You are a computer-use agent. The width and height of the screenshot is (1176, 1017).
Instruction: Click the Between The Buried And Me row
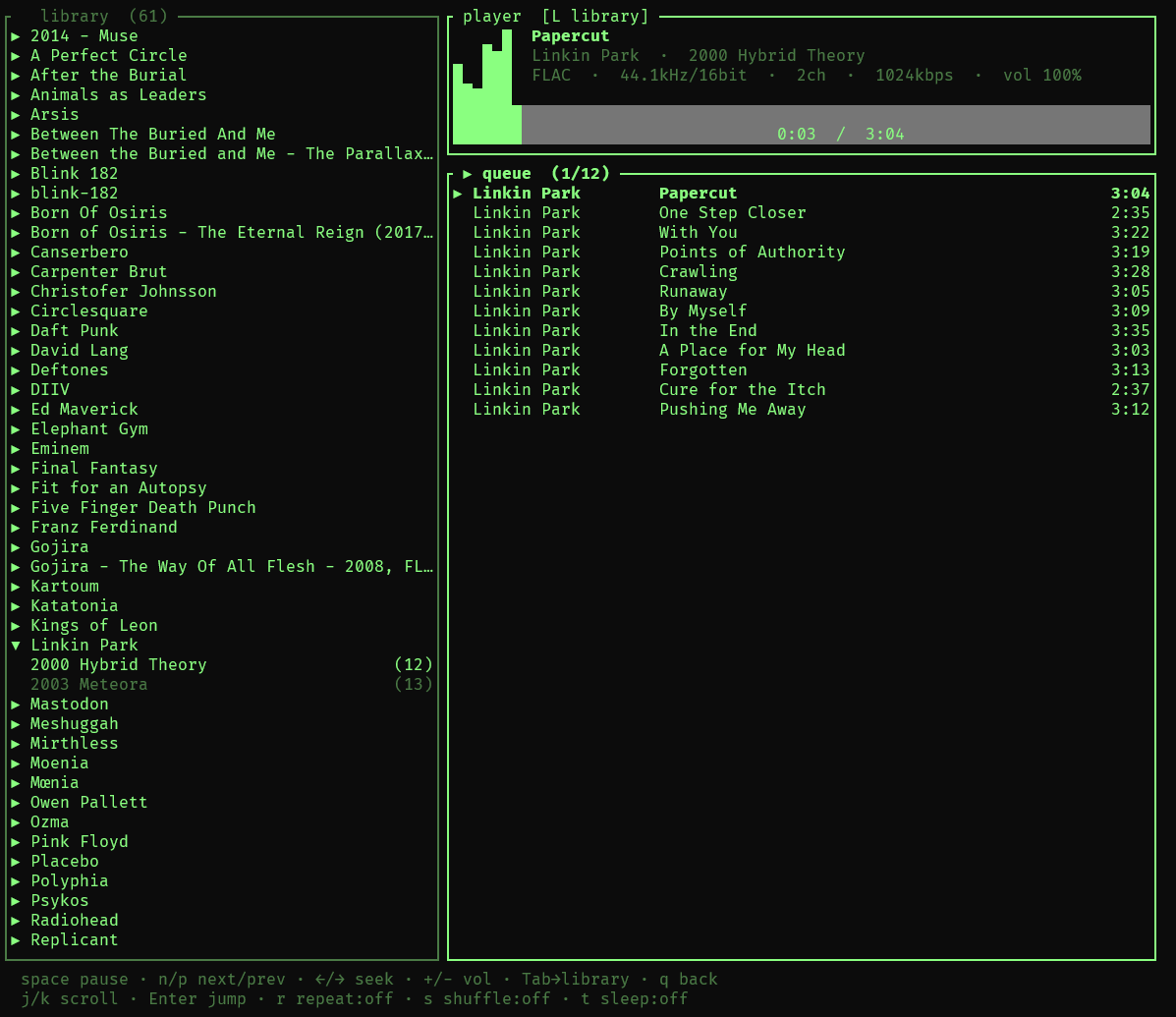tap(222, 135)
